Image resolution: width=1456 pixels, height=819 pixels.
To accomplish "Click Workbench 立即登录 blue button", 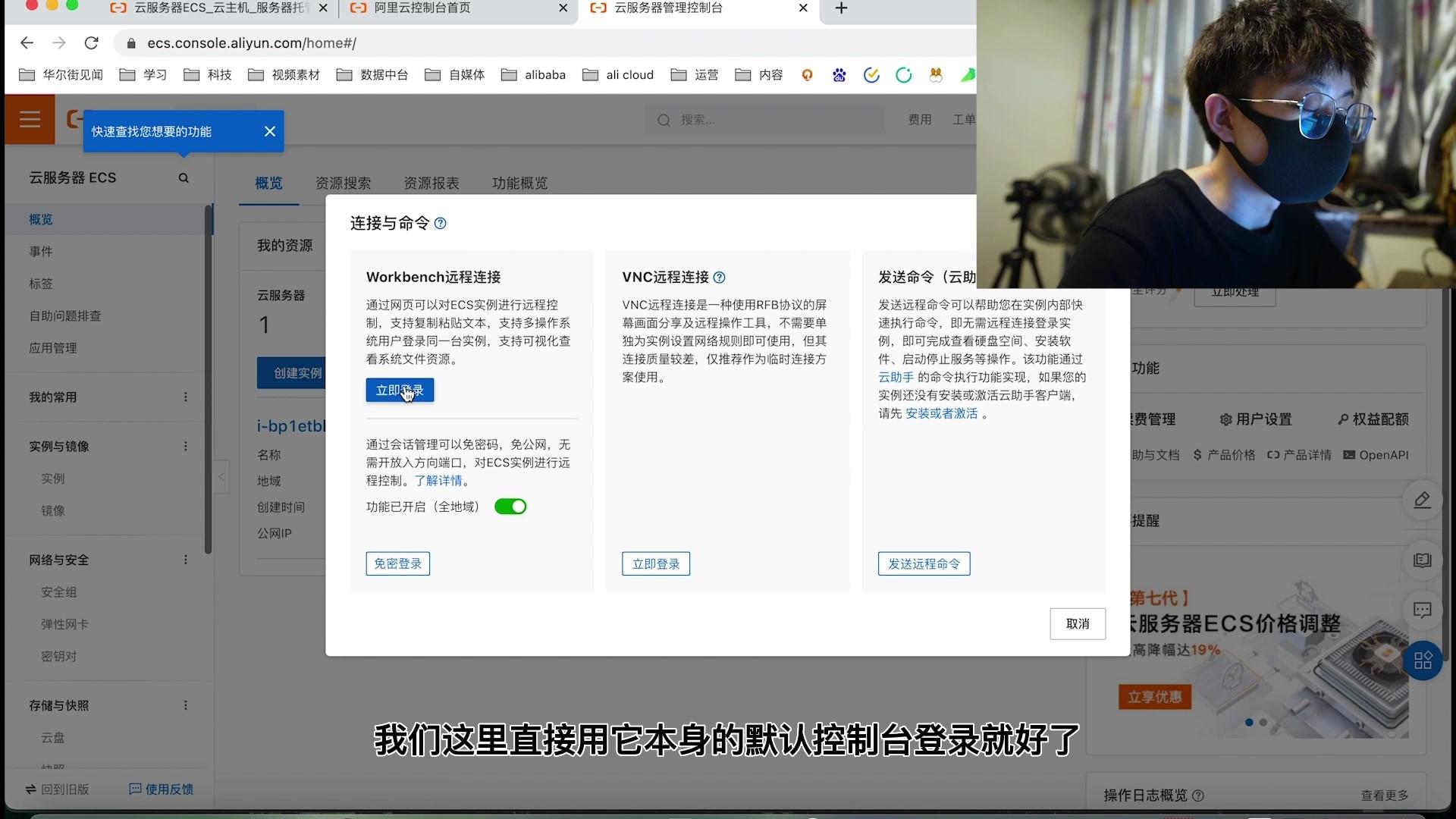I will point(400,391).
